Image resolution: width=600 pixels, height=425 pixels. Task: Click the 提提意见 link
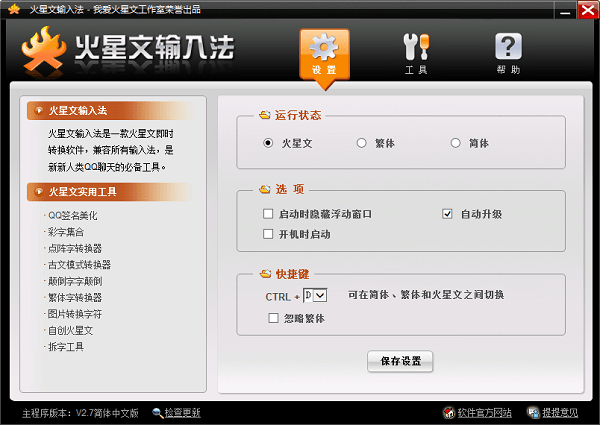click(x=560, y=412)
